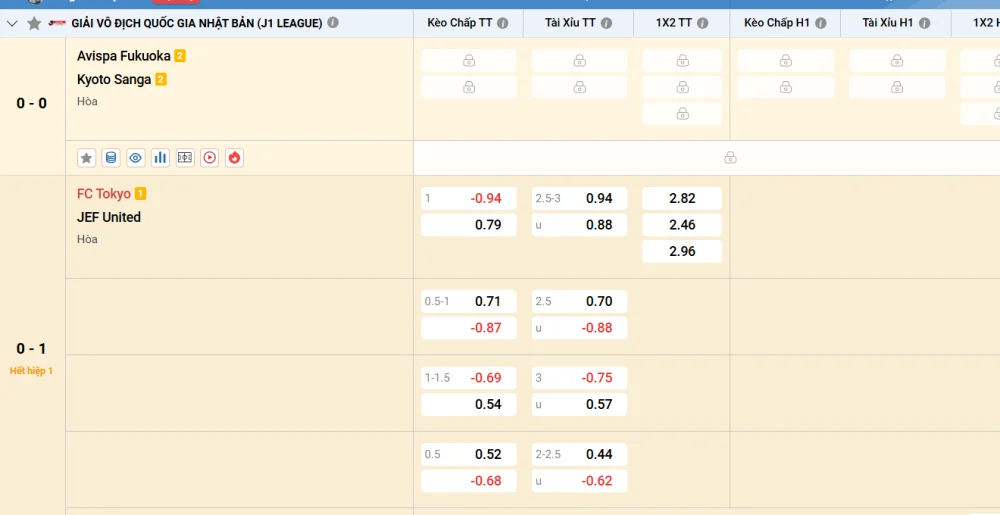Image resolution: width=1000 pixels, height=515 pixels.
Task: Click locked 1X2 TT odds for Kyoto Sanga
Action: (682, 87)
